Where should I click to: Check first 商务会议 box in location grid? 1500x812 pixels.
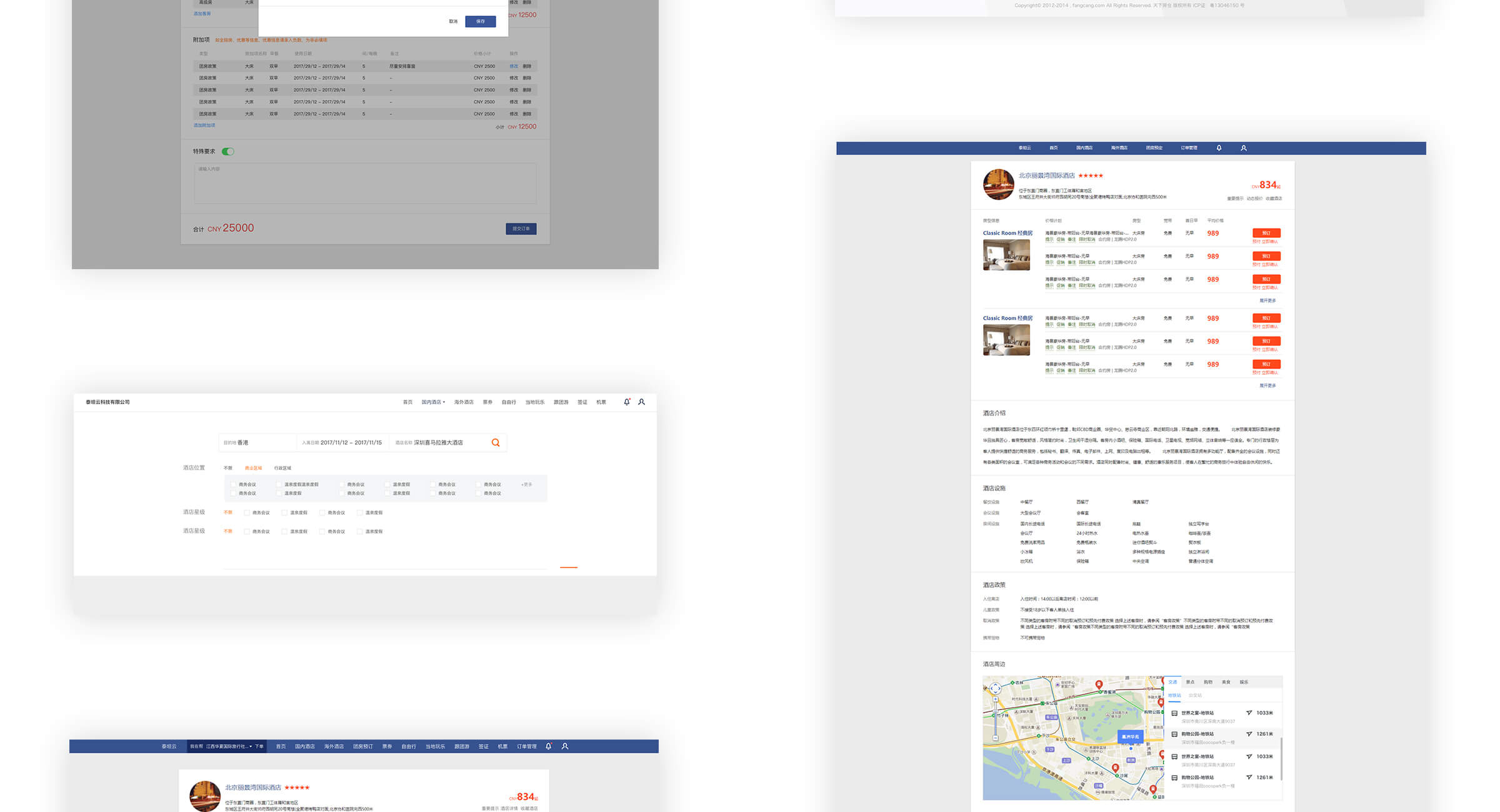[234, 484]
